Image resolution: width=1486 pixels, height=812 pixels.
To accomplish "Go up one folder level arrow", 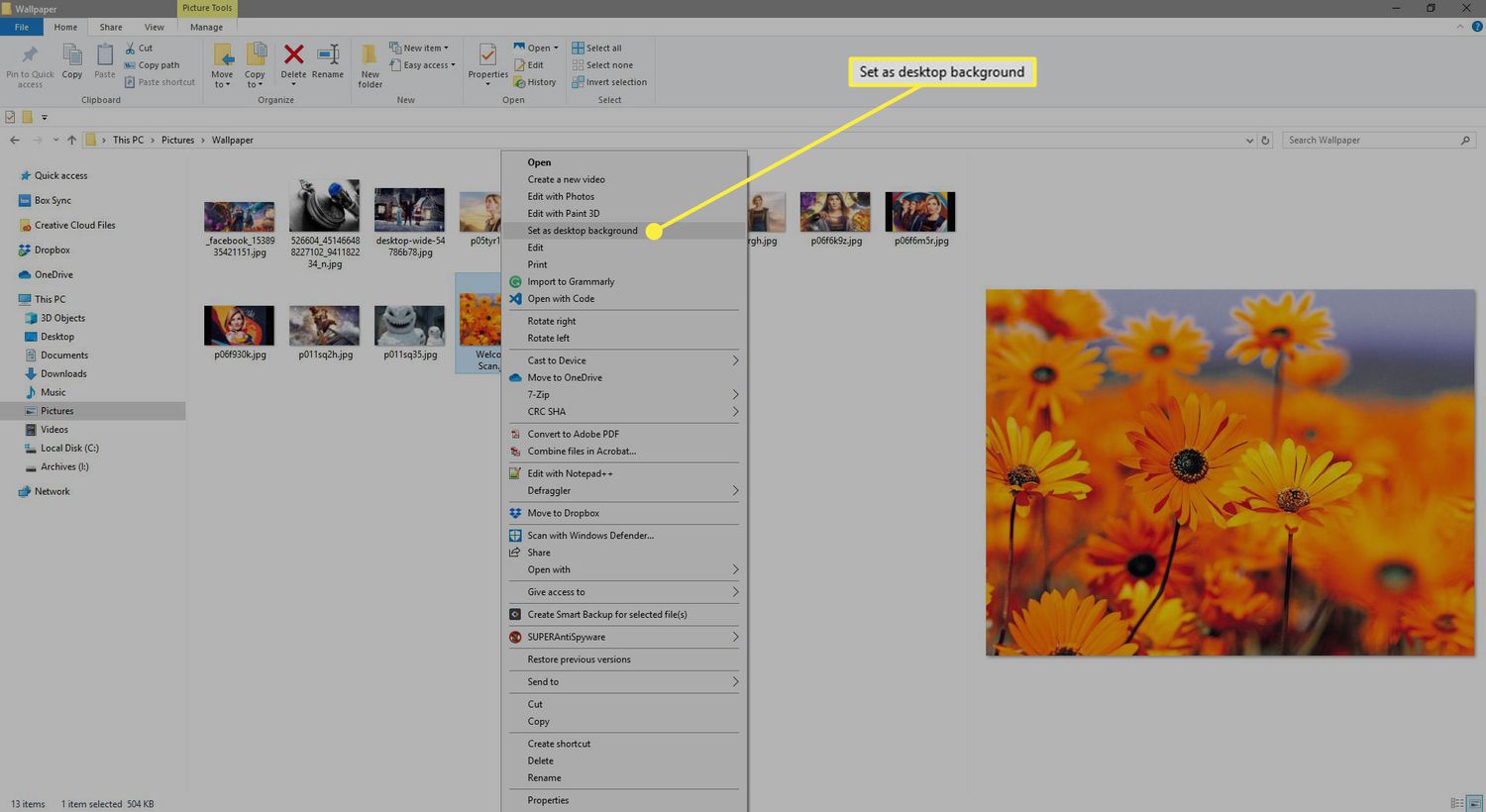I will [x=71, y=140].
